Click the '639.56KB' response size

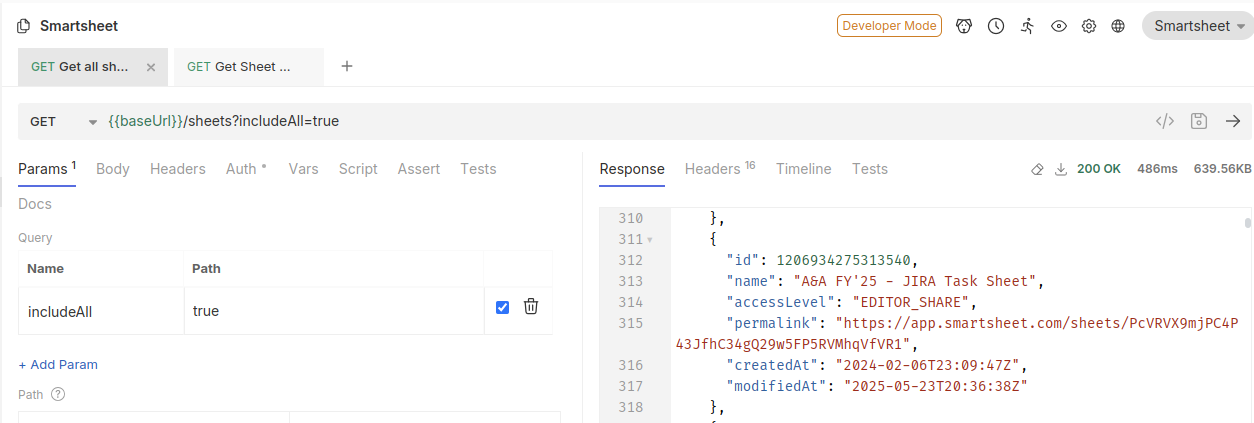[x=1222, y=169]
